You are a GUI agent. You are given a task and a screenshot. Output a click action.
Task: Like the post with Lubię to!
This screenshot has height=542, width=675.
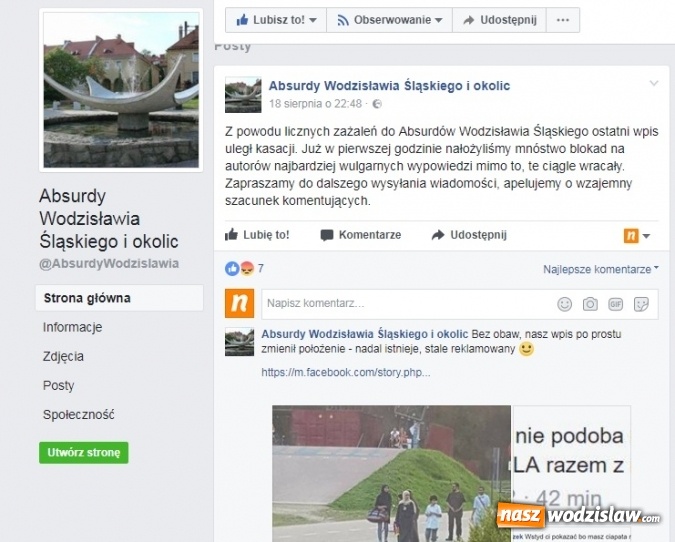pos(257,235)
